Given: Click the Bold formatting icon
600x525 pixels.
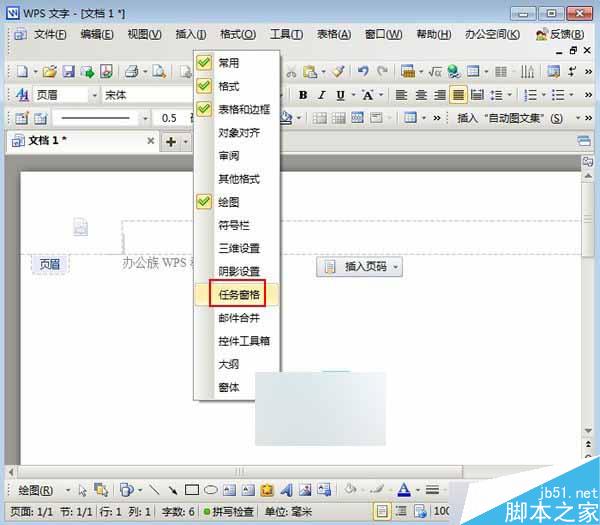Looking at the screenshot, I should [x=303, y=95].
